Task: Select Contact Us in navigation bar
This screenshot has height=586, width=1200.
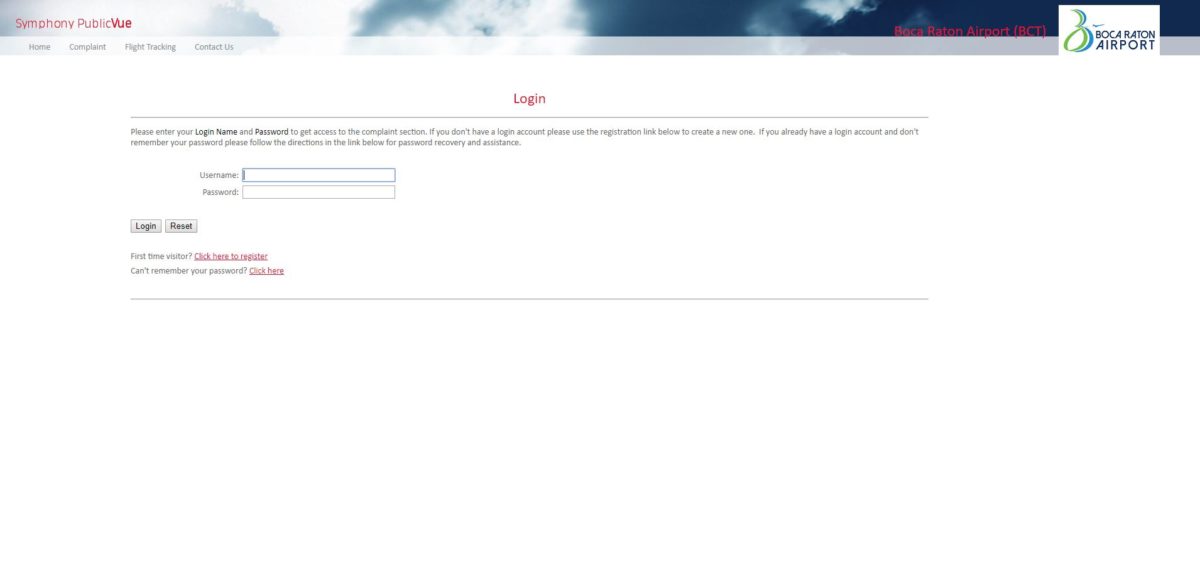Action: click(214, 47)
